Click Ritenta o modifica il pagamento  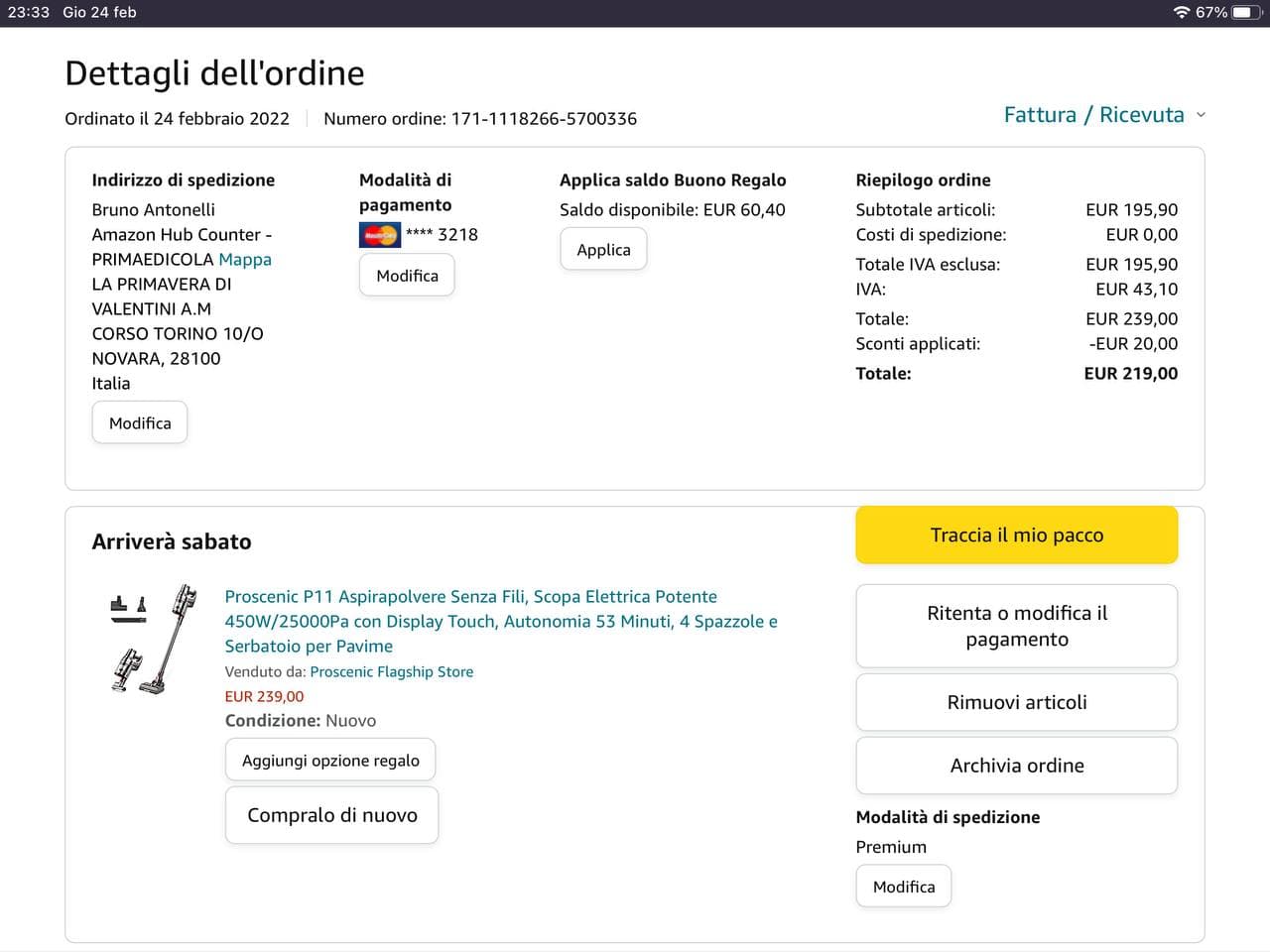click(x=1016, y=626)
